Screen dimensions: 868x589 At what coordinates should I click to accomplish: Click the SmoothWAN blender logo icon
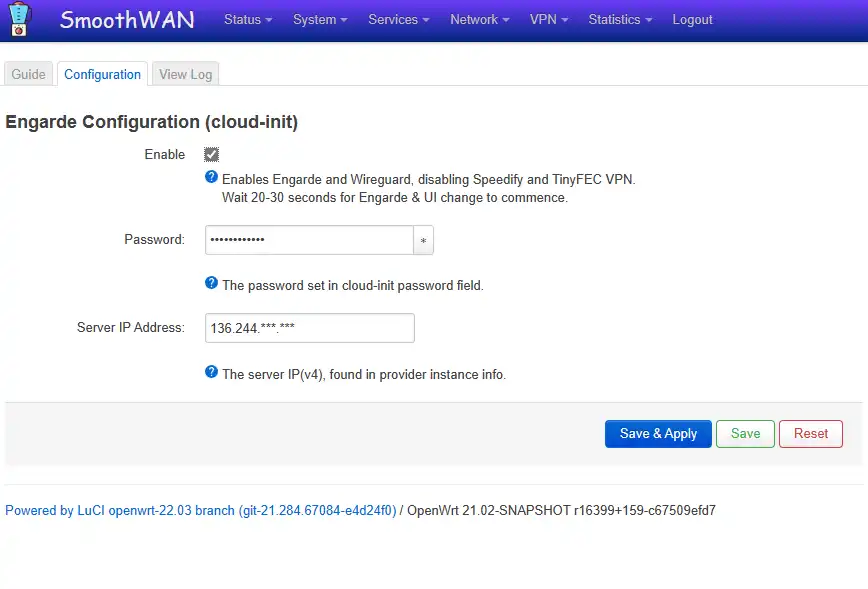coord(19,19)
